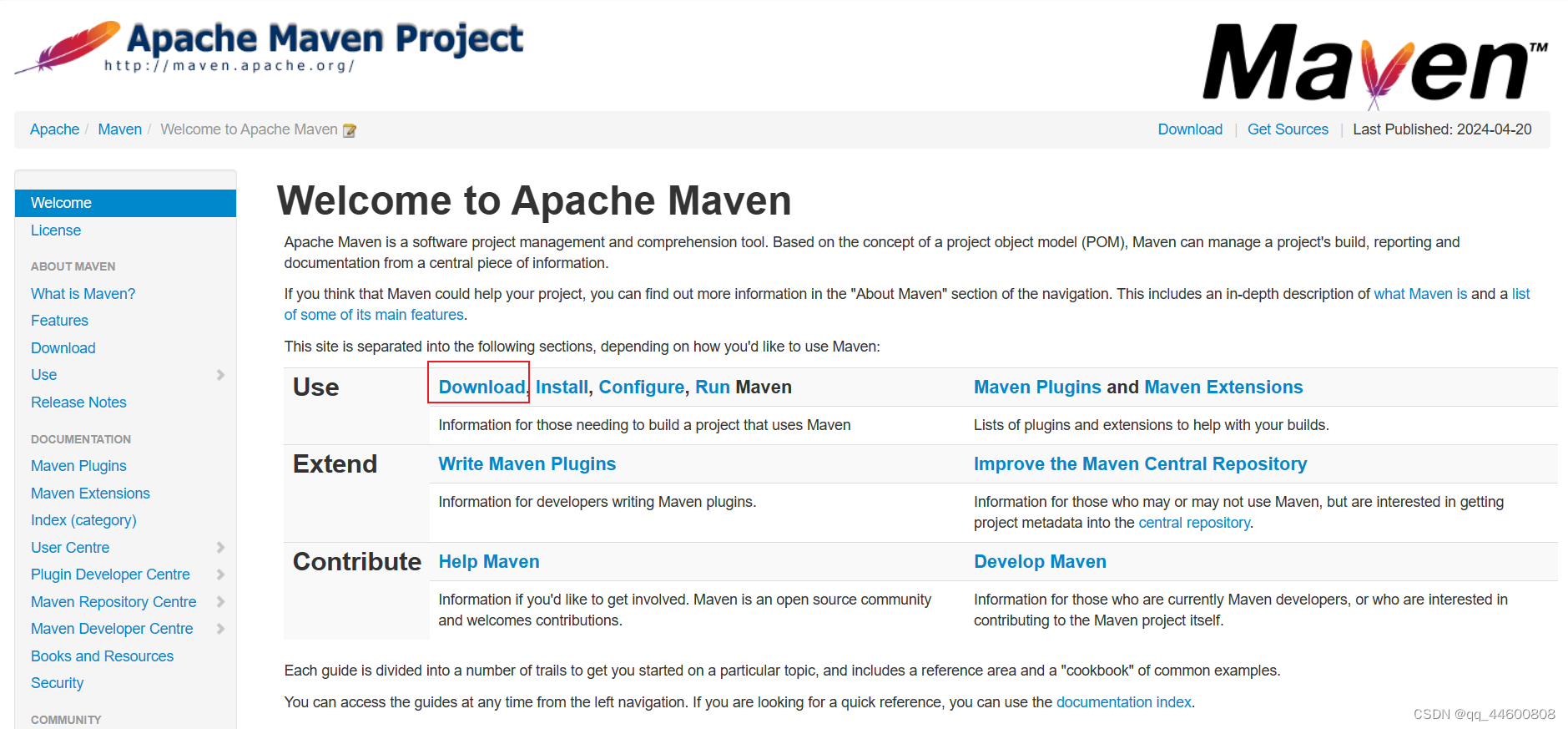Image resolution: width=1568 pixels, height=729 pixels.
Task: Open Maven Developer Centre sidebar link
Action: click(x=112, y=629)
